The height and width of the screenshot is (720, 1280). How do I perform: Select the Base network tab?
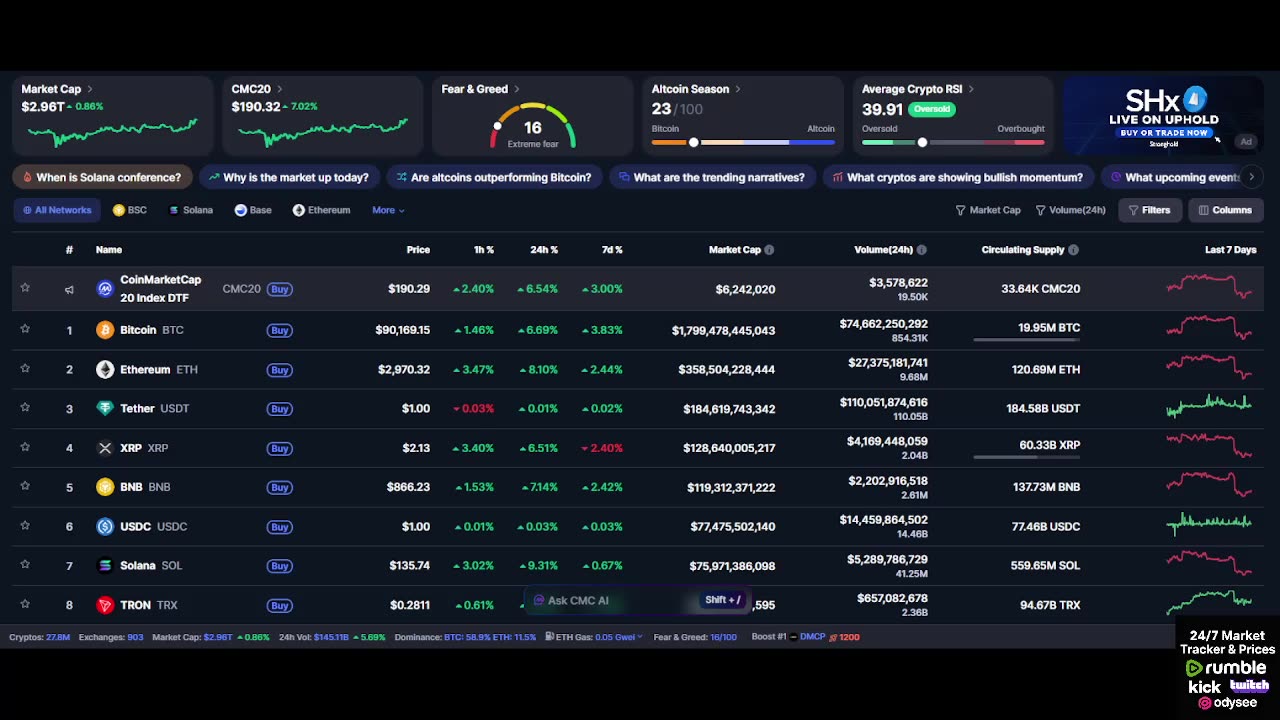pyautogui.click(x=253, y=210)
